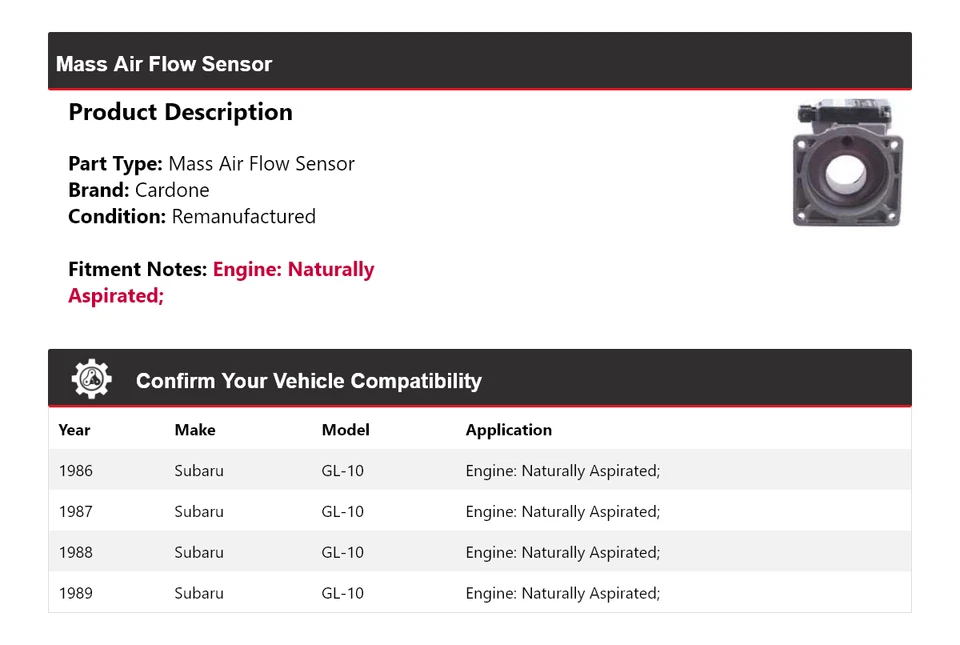Click the Make column header
960x645 pixels.
point(195,430)
